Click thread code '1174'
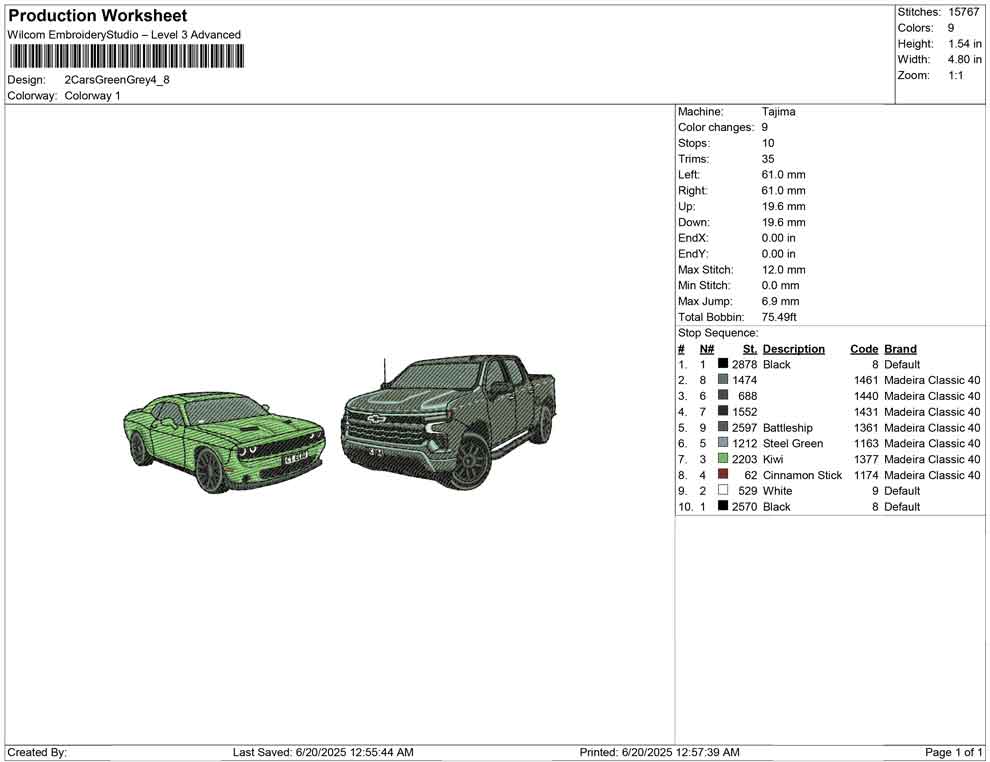This screenshot has height=762, width=990. click(866, 475)
